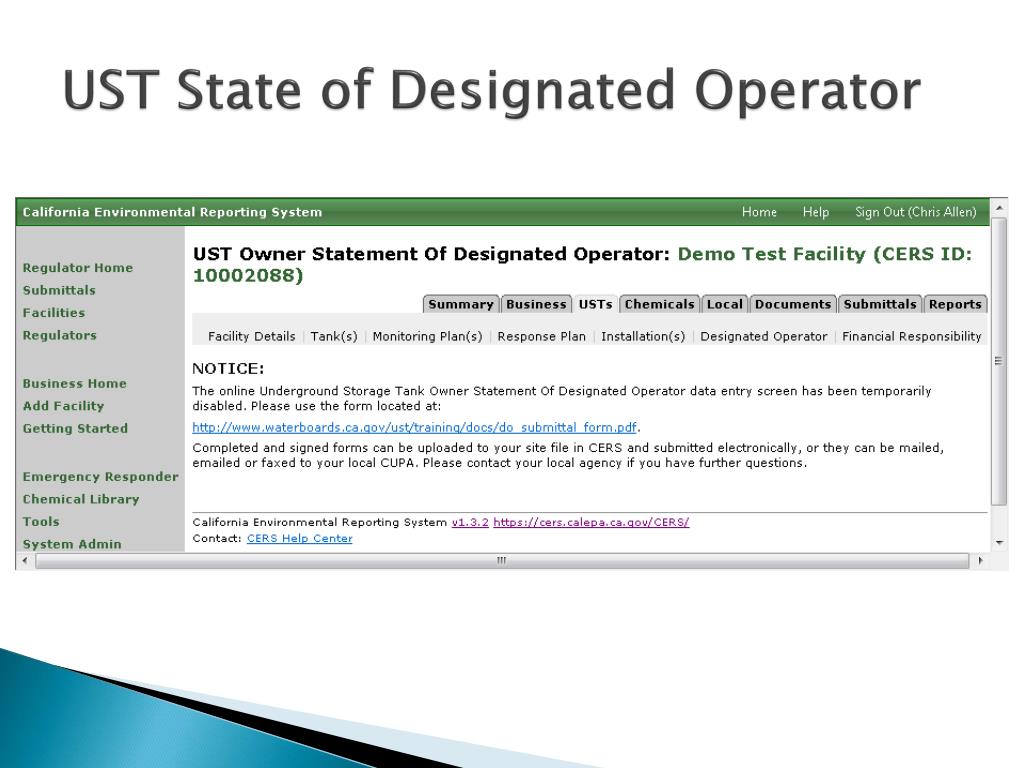This screenshot has width=1024, height=768.
Task: Click the vertical scrollbar thumb
Action: click(x=999, y=361)
